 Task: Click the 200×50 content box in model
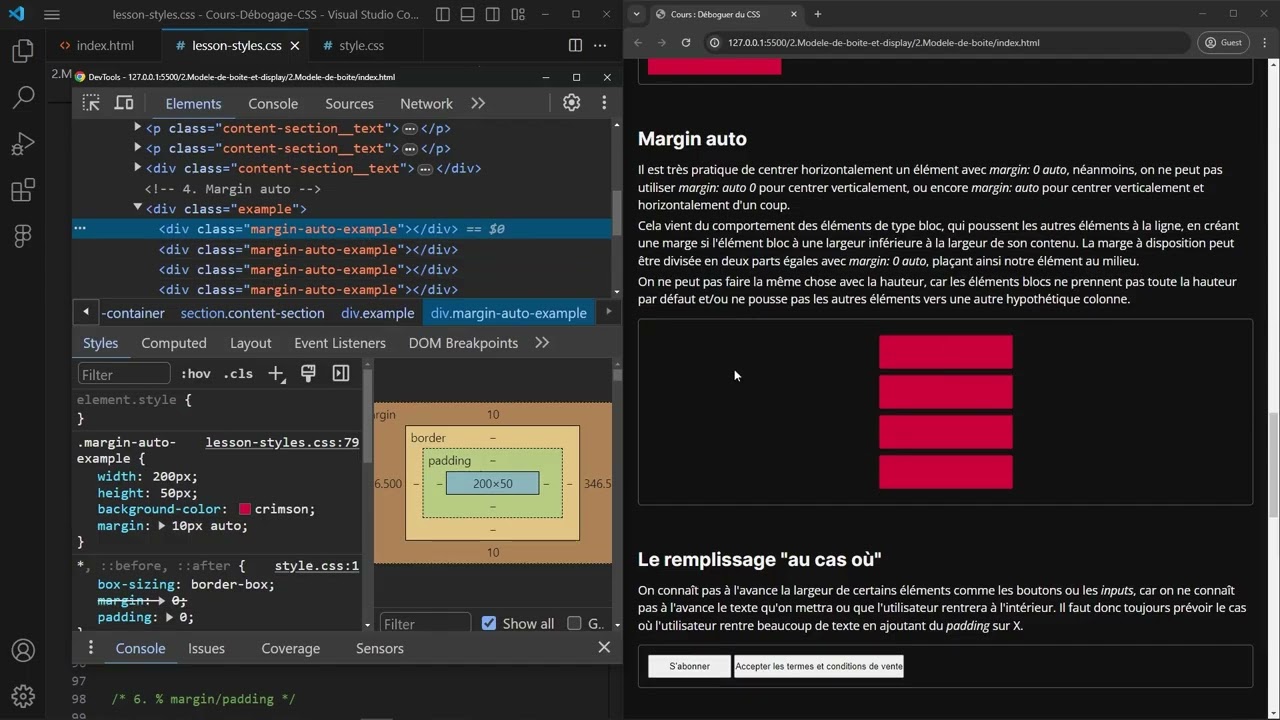tap(492, 483)
